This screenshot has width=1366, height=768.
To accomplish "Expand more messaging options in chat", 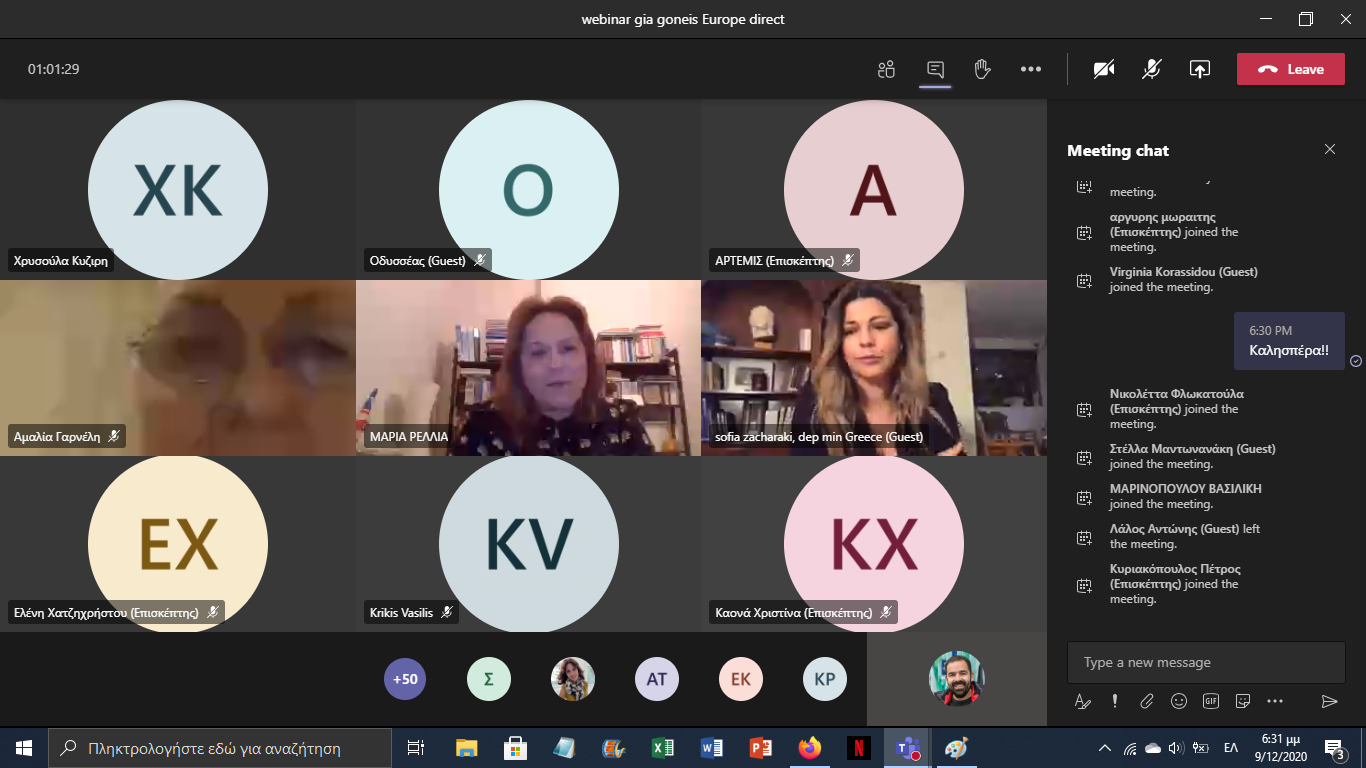I will (1275, 701).
